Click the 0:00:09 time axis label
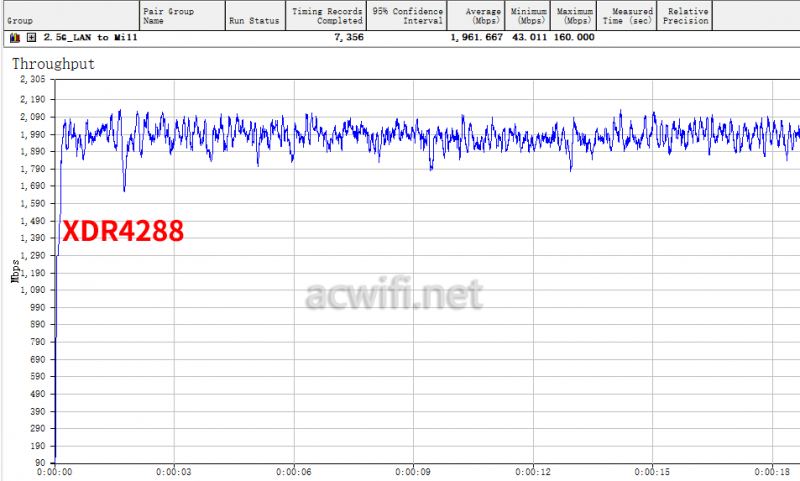800x481 pixels. coord(413,472)
